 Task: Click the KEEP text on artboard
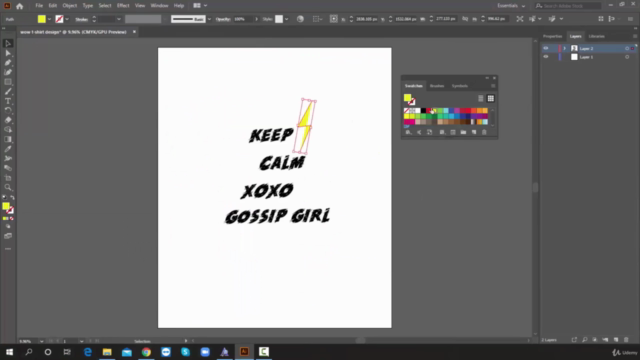[x=271, y=135]
